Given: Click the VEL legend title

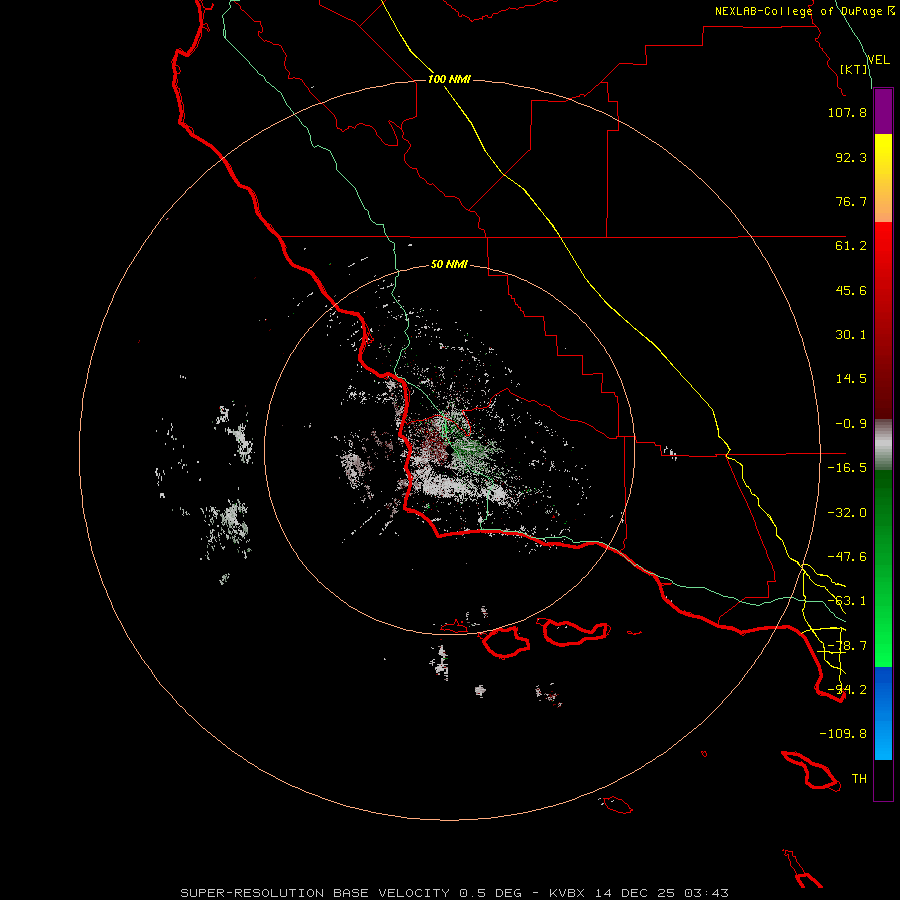Looking at the screenshot, I should (878, 60).
